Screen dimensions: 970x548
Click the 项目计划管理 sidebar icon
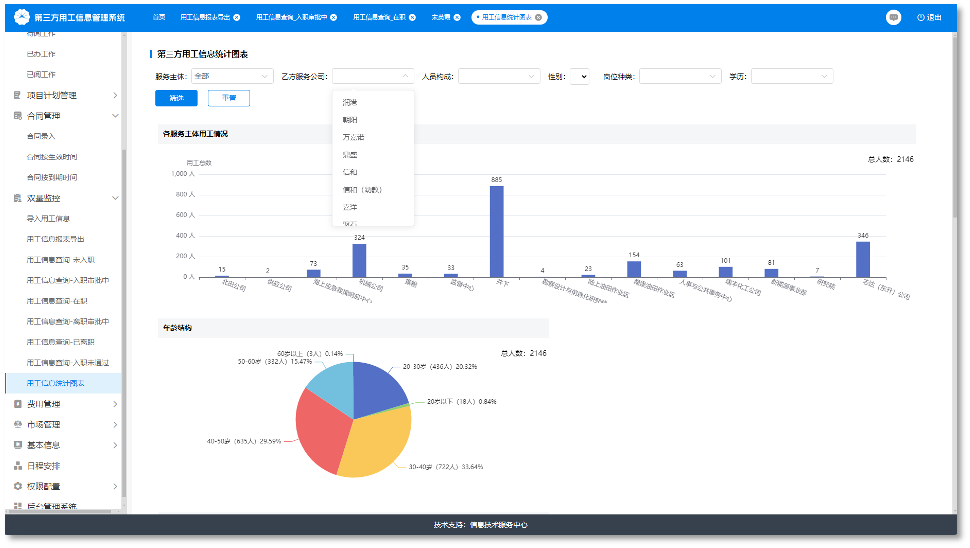[x=17, y=95]
